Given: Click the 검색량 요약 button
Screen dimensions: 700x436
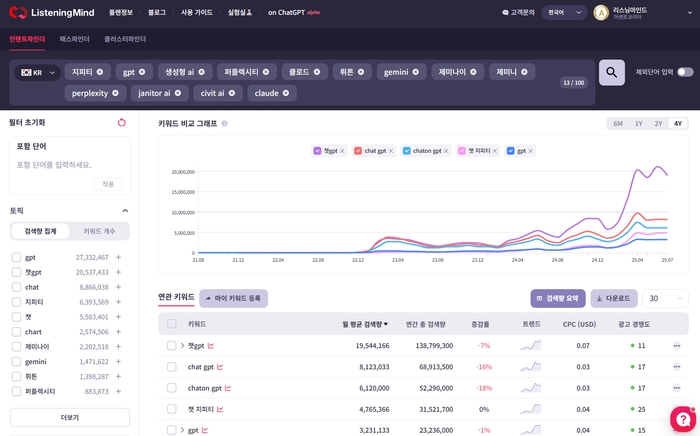Looking at the screenshot, I should 558,298.
